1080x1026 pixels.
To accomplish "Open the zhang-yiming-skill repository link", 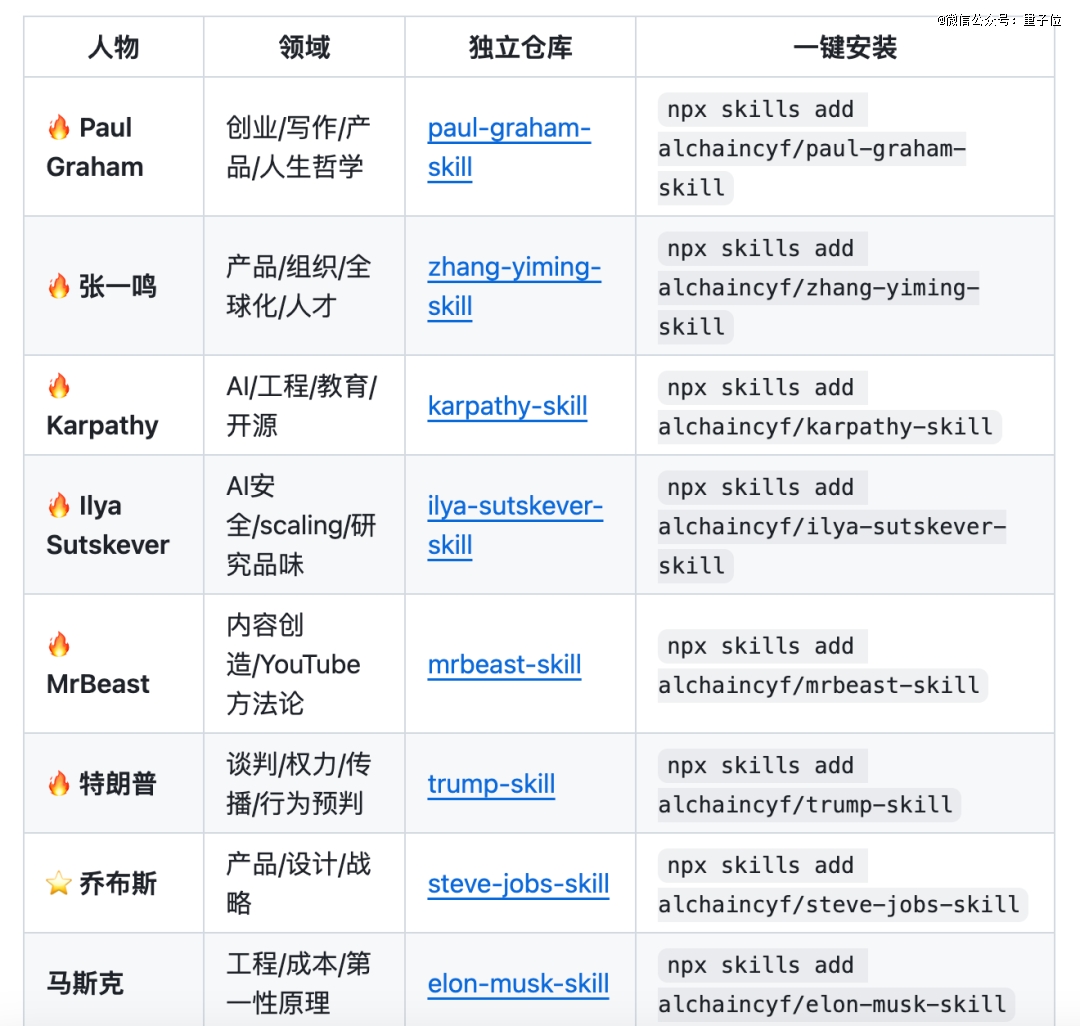I will 514,268.
